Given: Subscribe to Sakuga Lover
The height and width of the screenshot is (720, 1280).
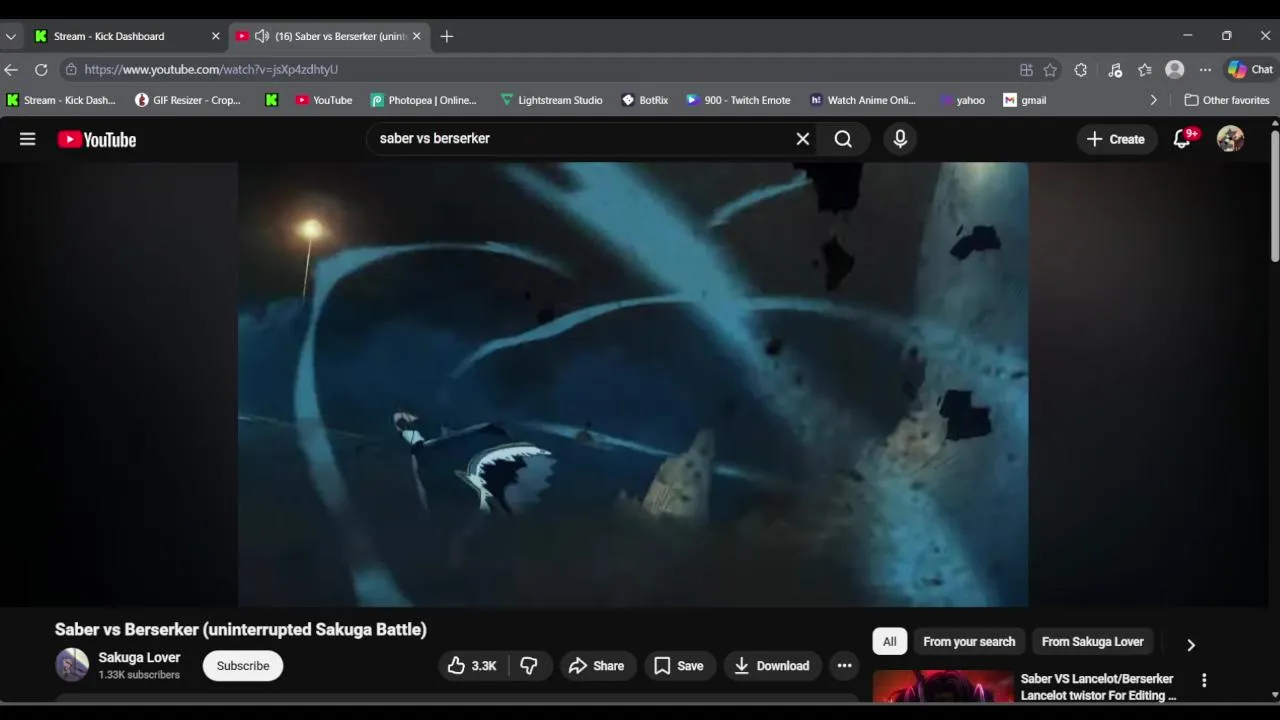Looking at the screenshot, I should pyautogui.click(x=243, y=666).
